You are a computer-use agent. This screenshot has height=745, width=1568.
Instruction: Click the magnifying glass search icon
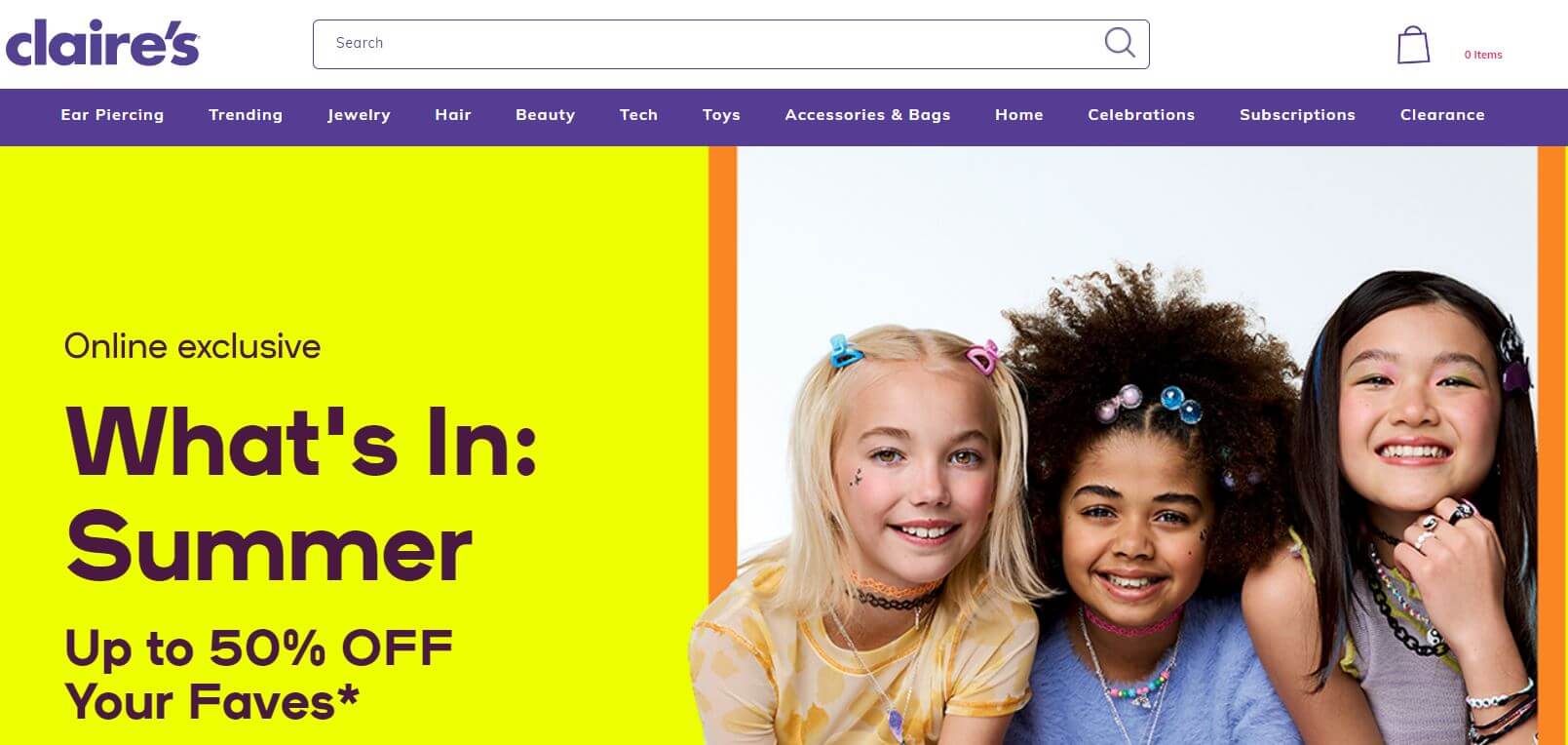(x=1120, y=43)
